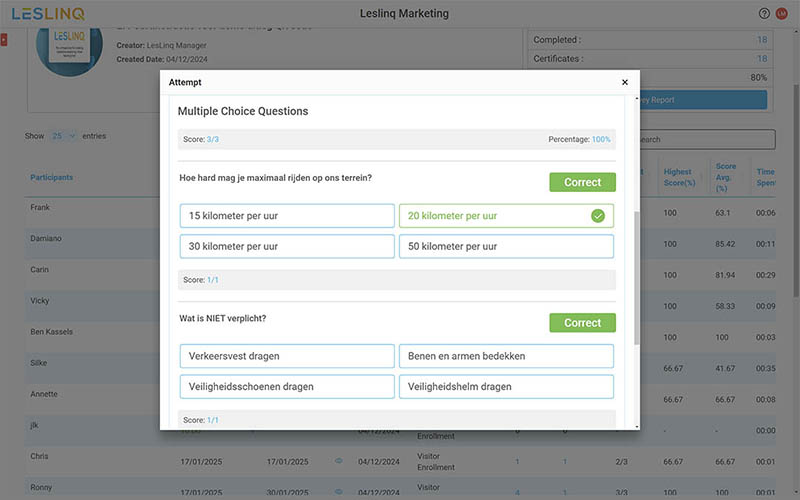Choose Veiligheidshelm dragen option
Image resolution: width=800 pixels, height=500 pixels.
coord(506,386)
